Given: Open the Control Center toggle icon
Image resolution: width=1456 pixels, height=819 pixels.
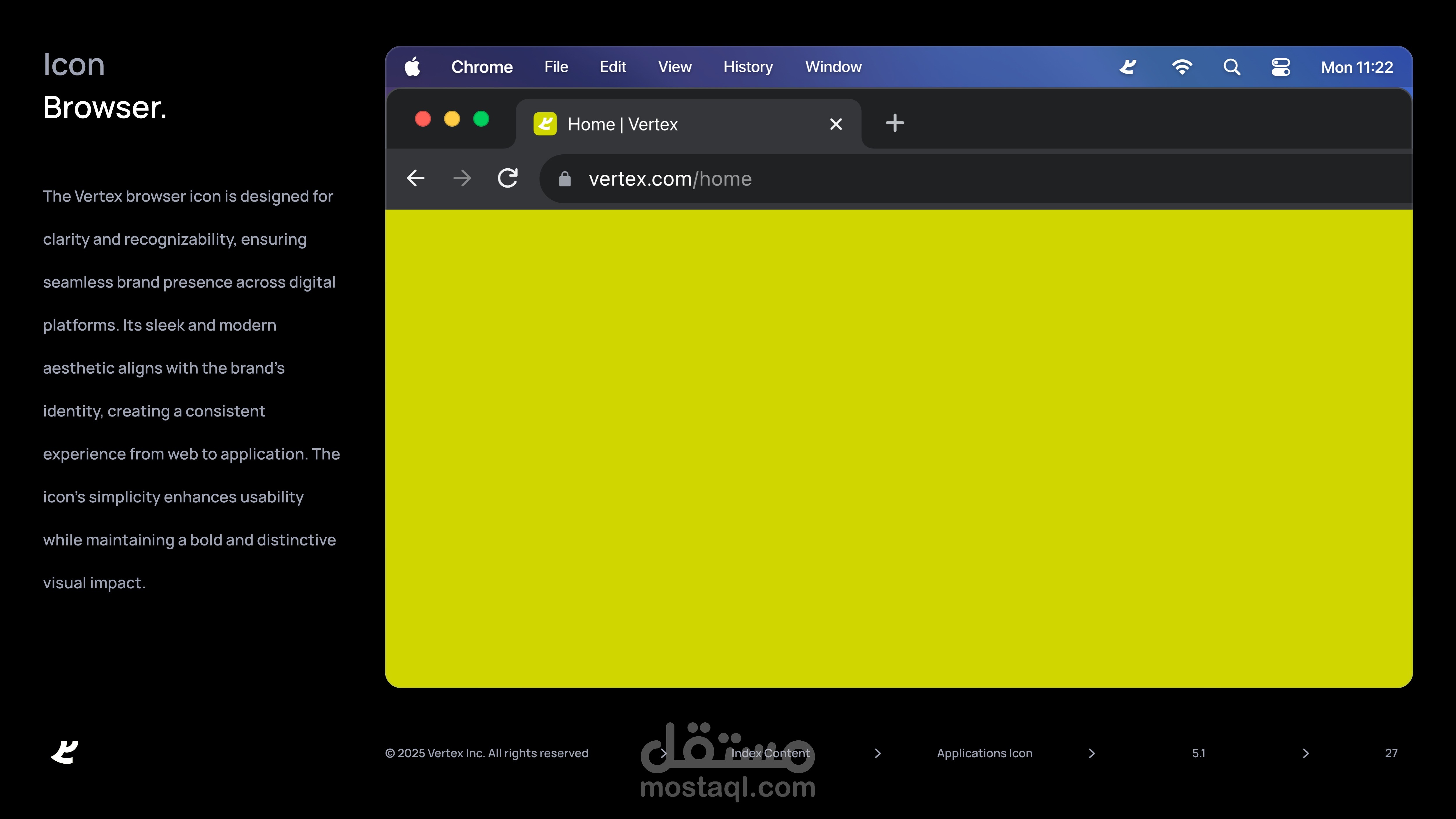Looking at the screenshot, I should pos(1280,67).
